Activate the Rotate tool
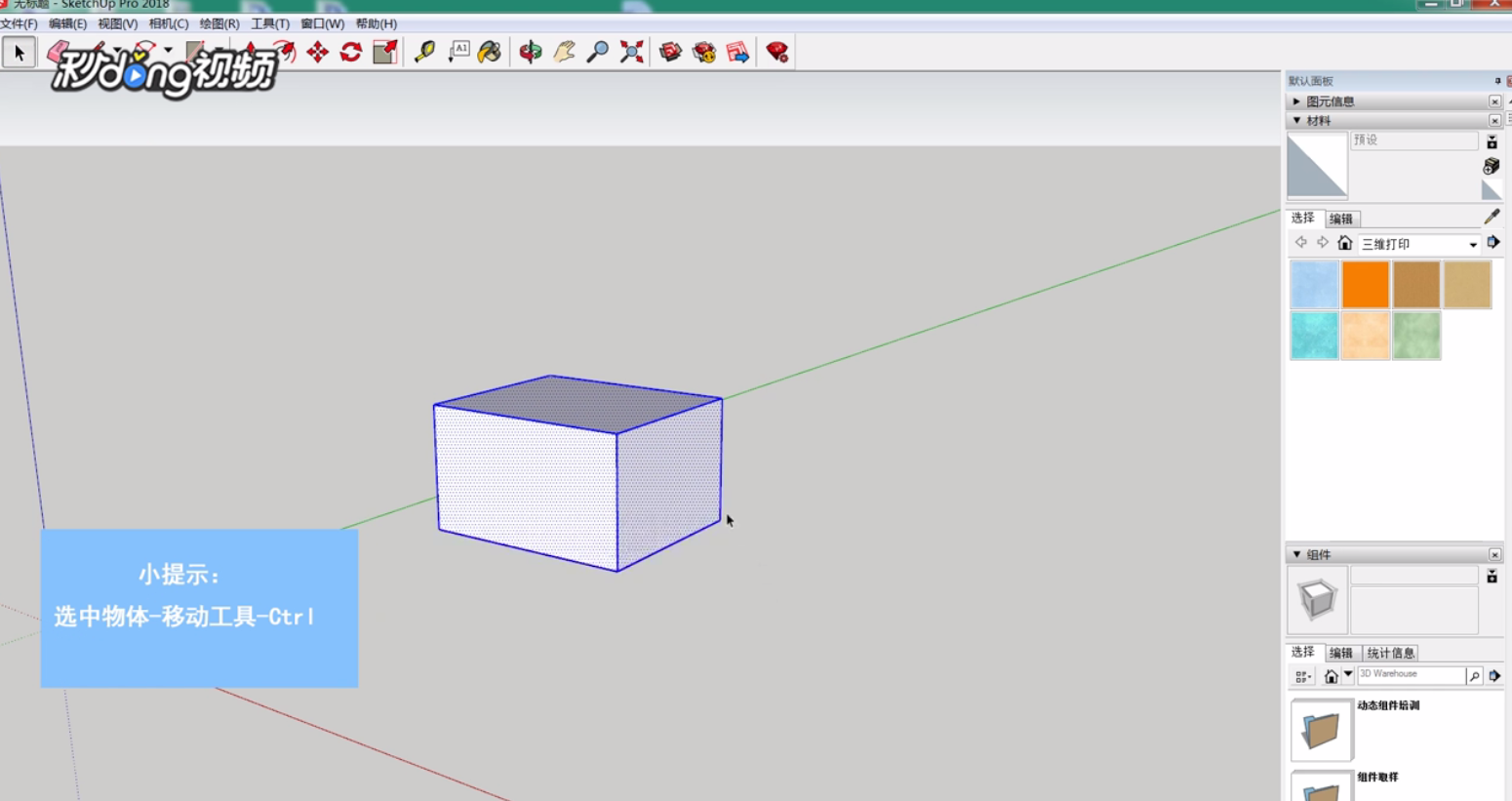Screen dimensions: 1512x801 pyautogui.click(x=351, y=52)
